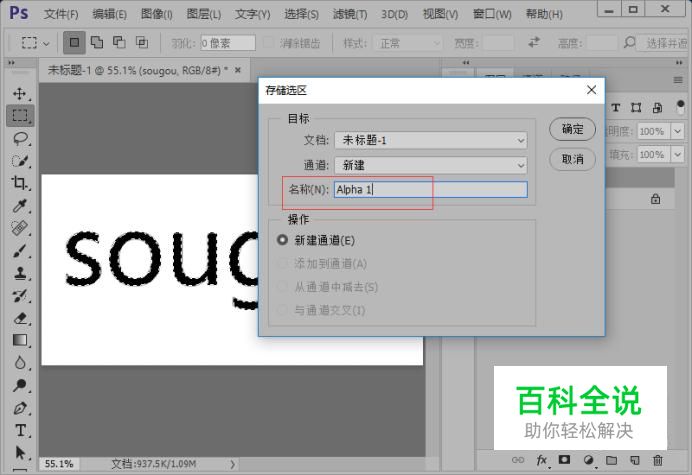Screen dimensions: 692x475
Task: Select the Pen tool
Action: point(20,408)
